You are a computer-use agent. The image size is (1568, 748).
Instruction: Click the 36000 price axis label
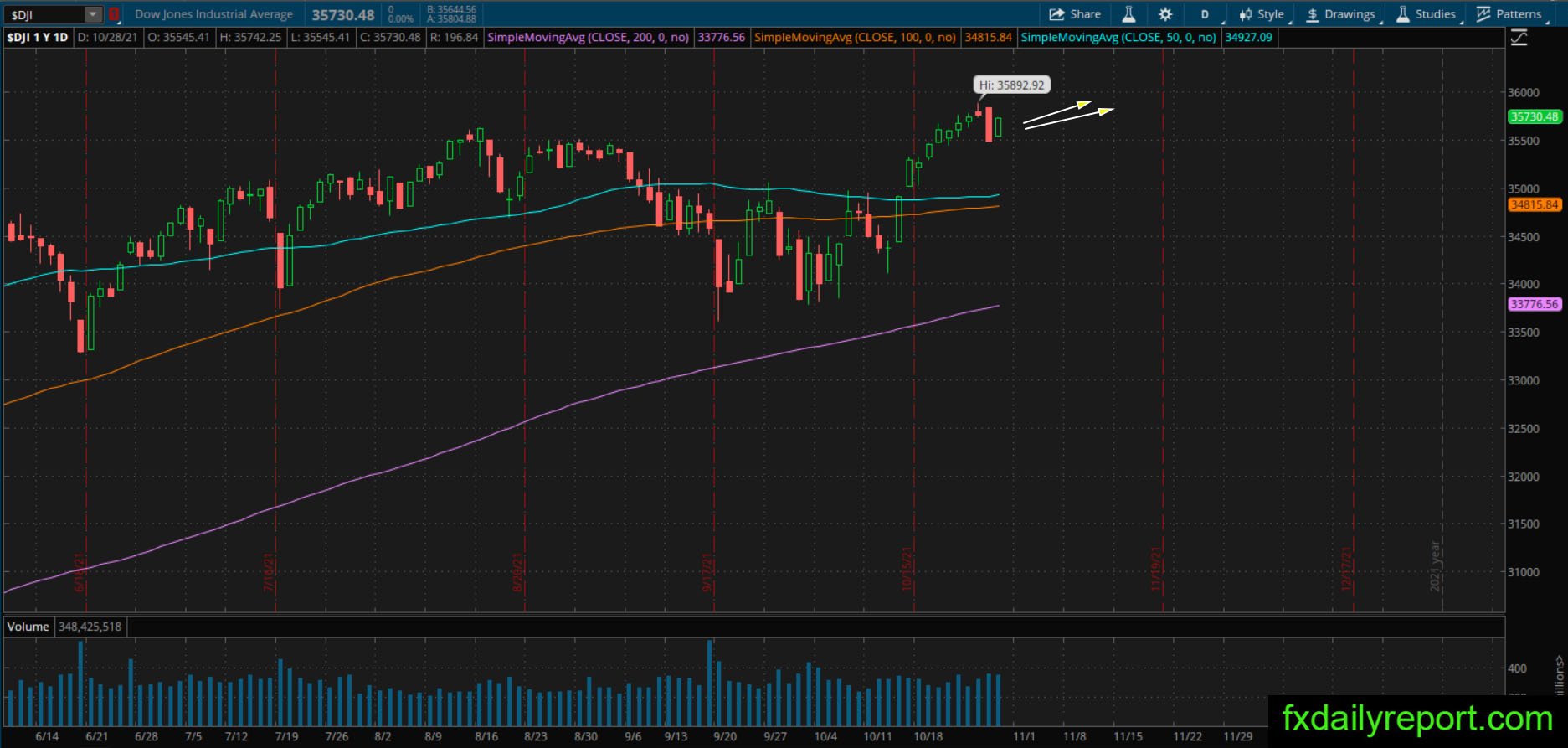[1524, 93]
